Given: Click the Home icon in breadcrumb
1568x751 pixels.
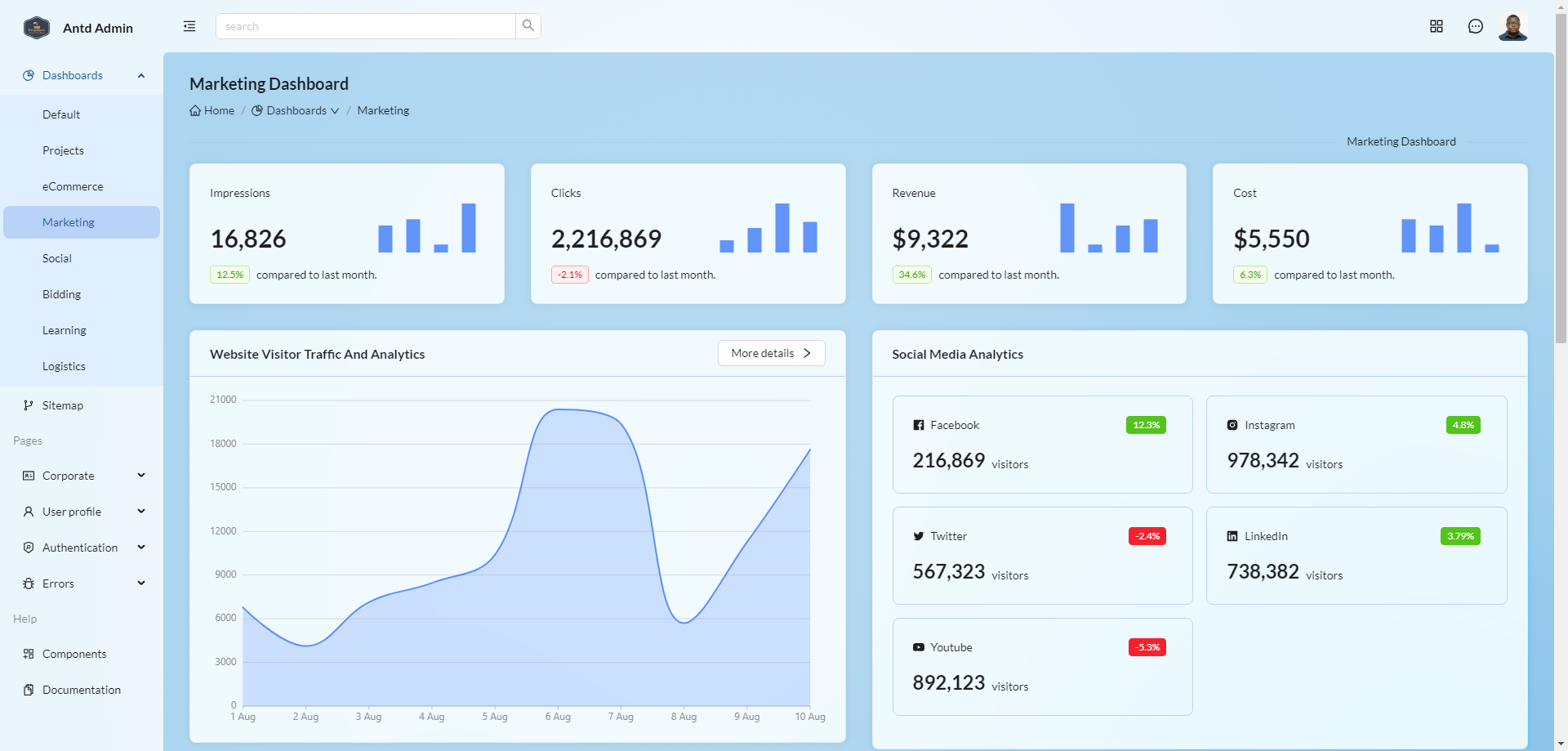Looking at the screenshot, I should (x=195, y=110).
